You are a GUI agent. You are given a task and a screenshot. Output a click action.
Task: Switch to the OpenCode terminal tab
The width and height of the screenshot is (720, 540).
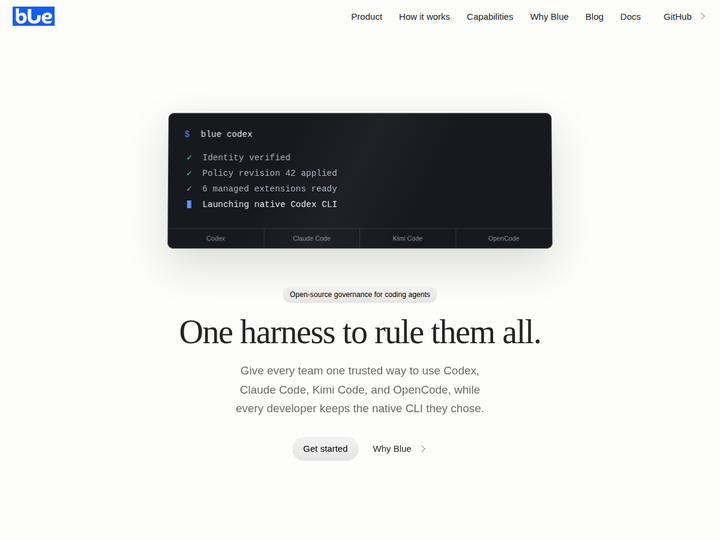504,238
